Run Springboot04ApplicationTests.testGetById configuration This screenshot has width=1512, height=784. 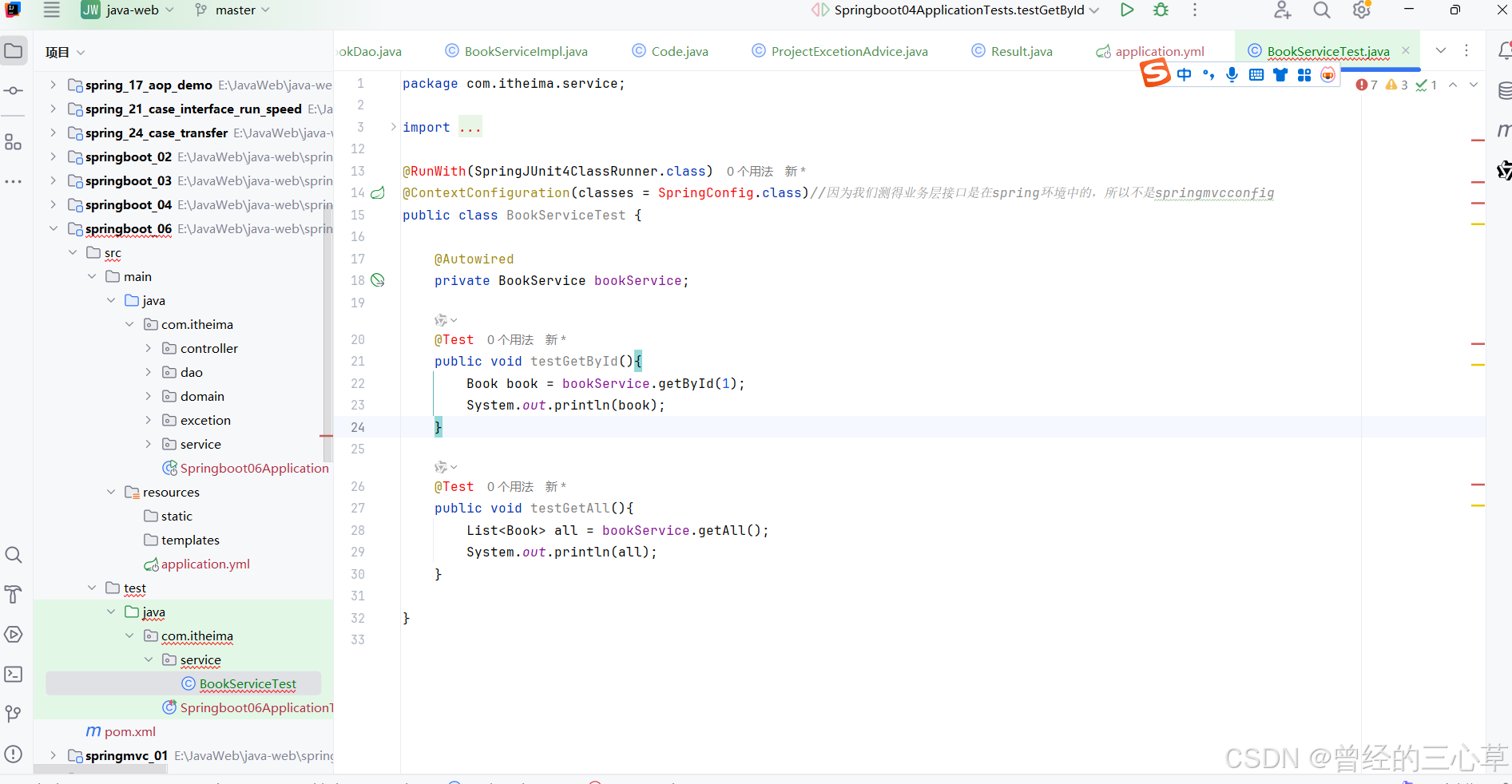tap(1127, 10)
